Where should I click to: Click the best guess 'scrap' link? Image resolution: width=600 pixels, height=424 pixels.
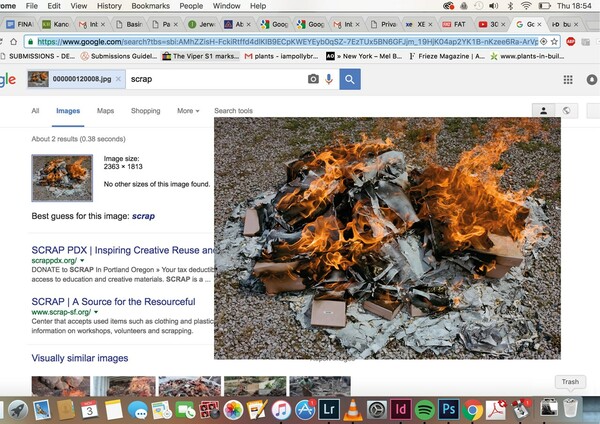coord(143,216)
